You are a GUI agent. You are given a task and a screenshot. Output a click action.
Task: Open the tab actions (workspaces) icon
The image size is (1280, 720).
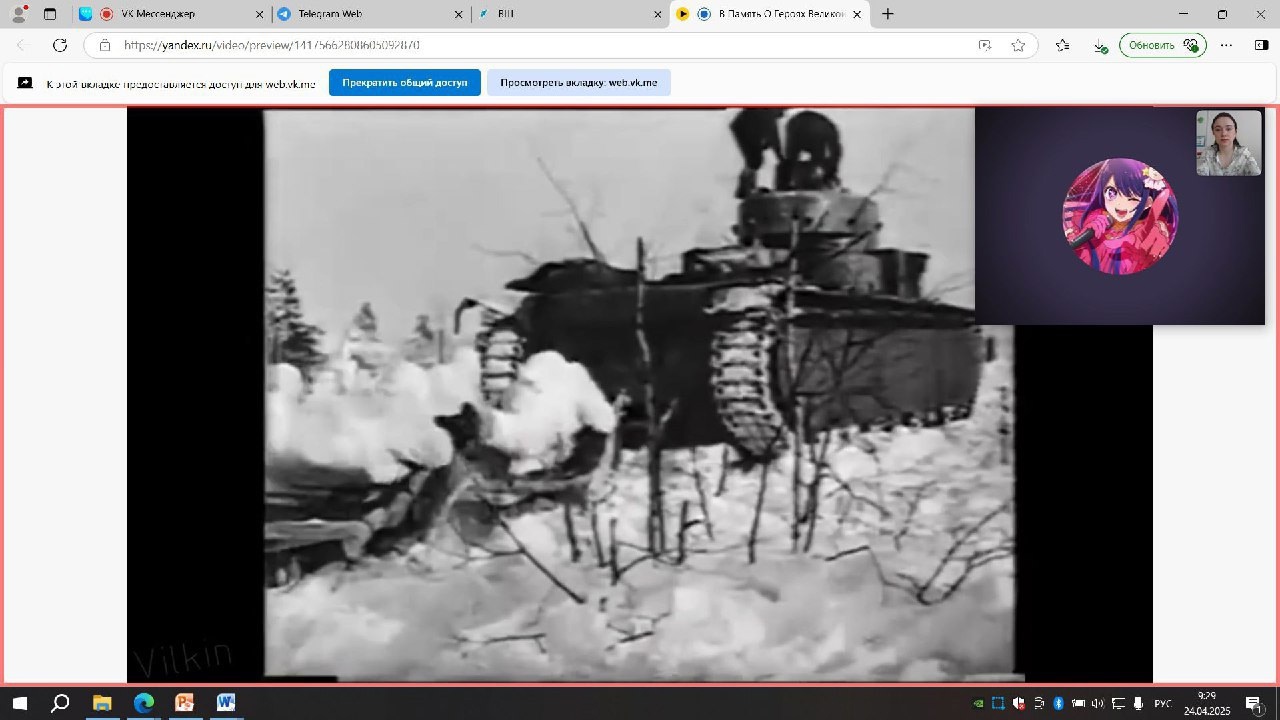(50, 14)
